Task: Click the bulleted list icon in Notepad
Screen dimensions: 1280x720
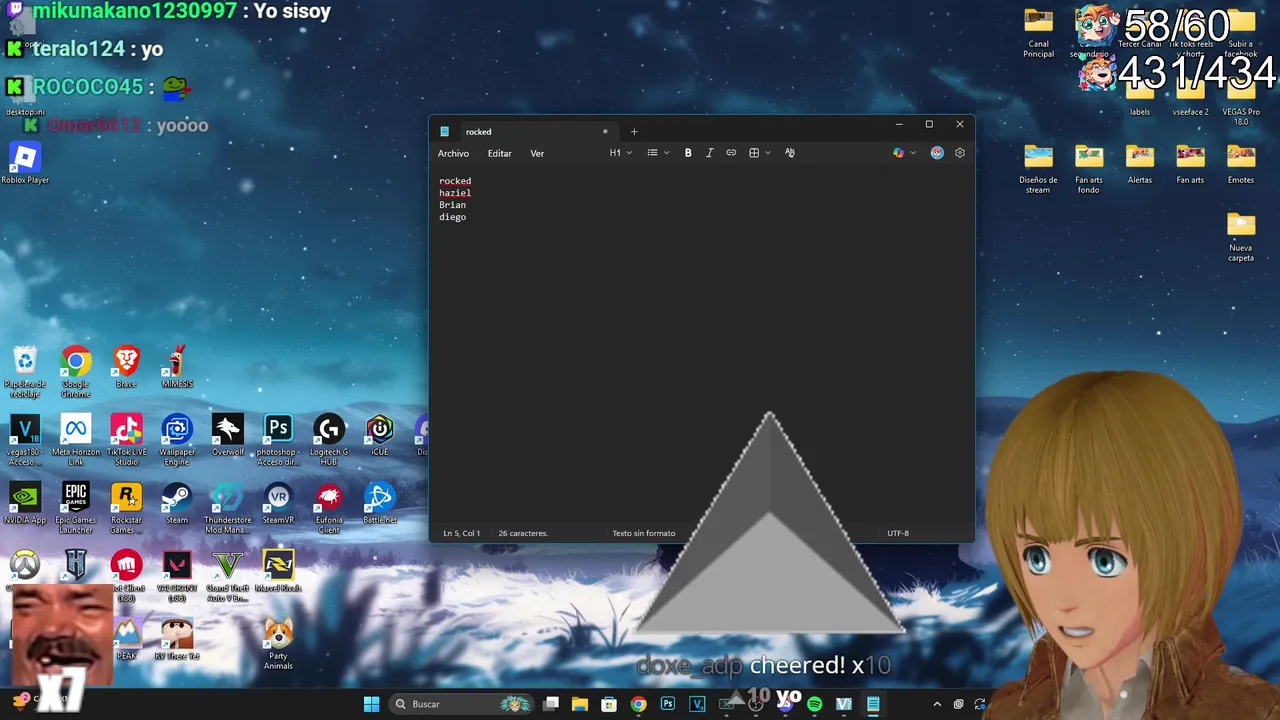Action: 652,153
